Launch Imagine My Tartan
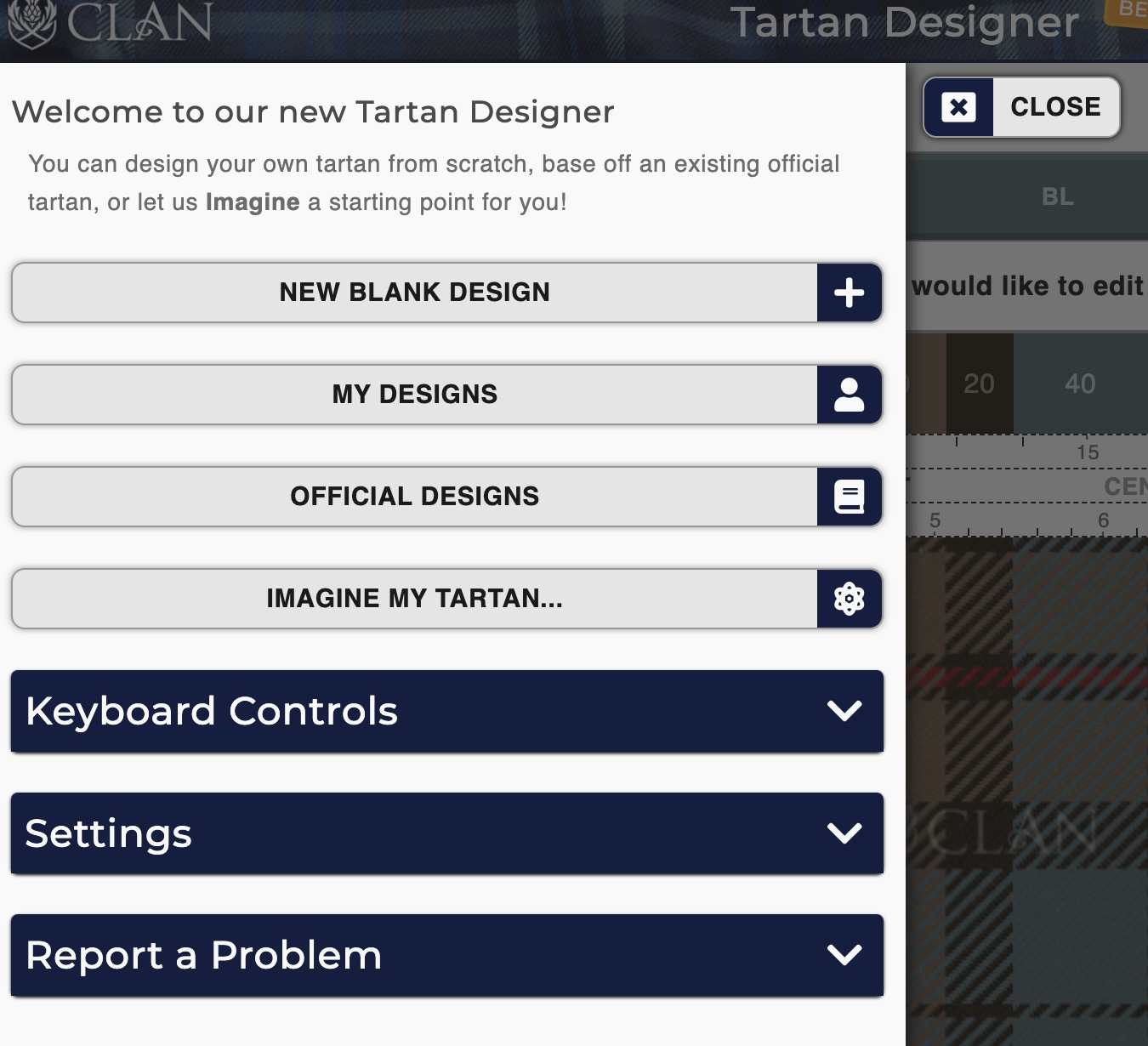 (x=415, y=599)
